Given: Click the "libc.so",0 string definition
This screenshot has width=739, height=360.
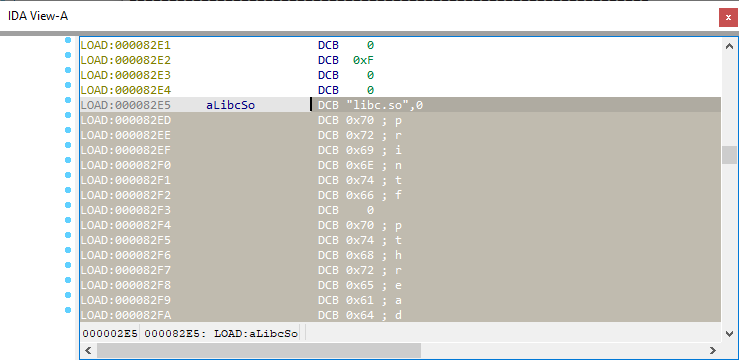Looking at the screenshot, I should (370, 106).
